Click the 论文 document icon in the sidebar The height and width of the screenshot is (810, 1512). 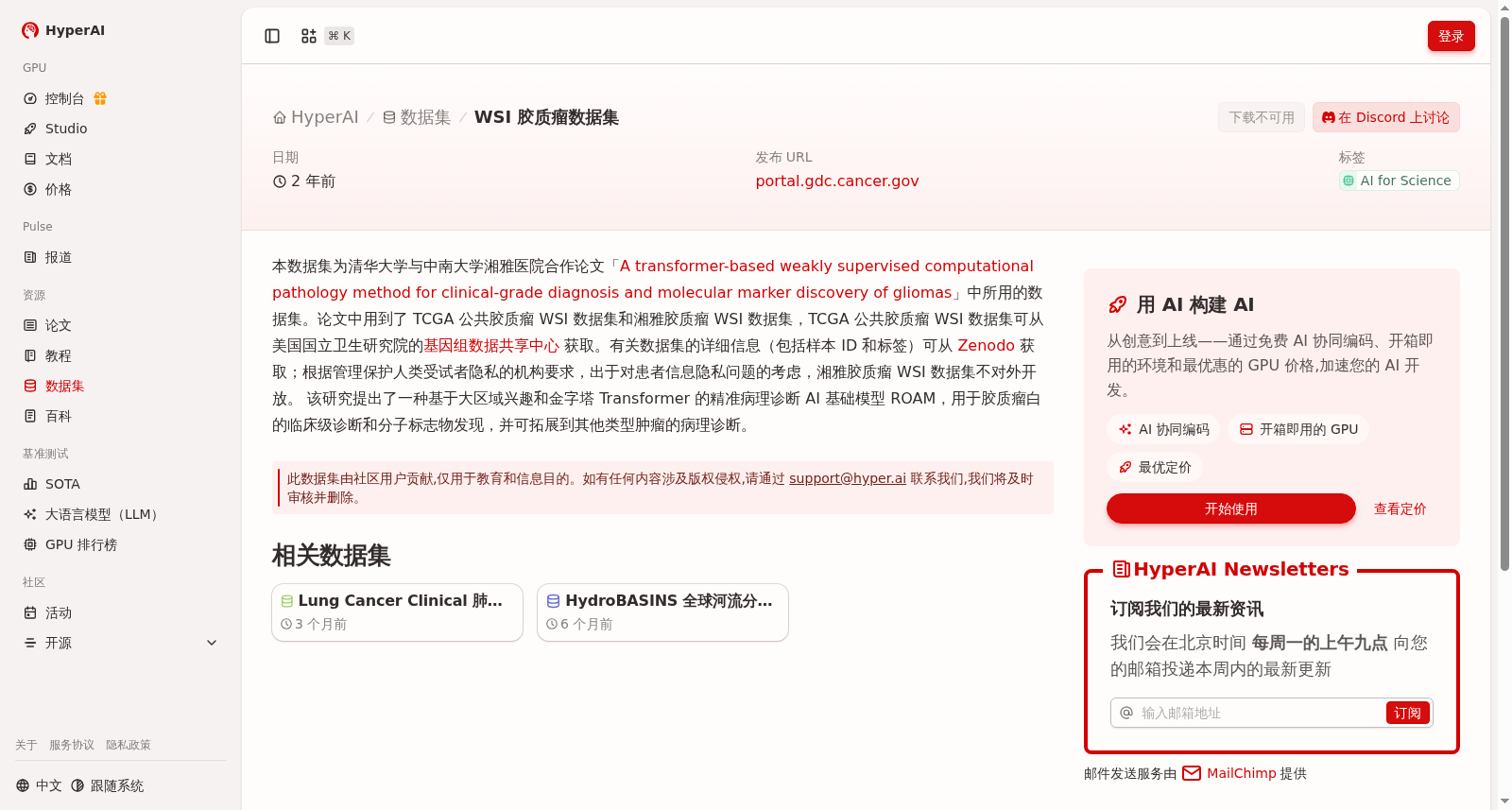(30, 325)
